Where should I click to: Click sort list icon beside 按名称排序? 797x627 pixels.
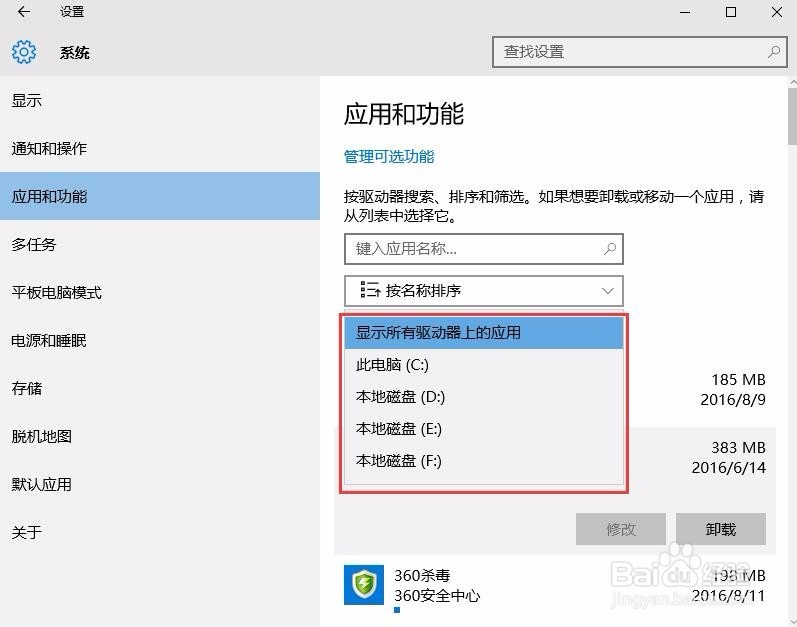tap(370, 290)
